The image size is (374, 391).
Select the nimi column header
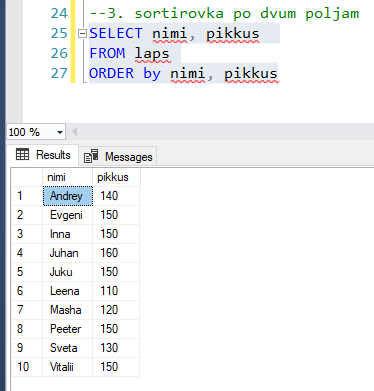[68, 177]
